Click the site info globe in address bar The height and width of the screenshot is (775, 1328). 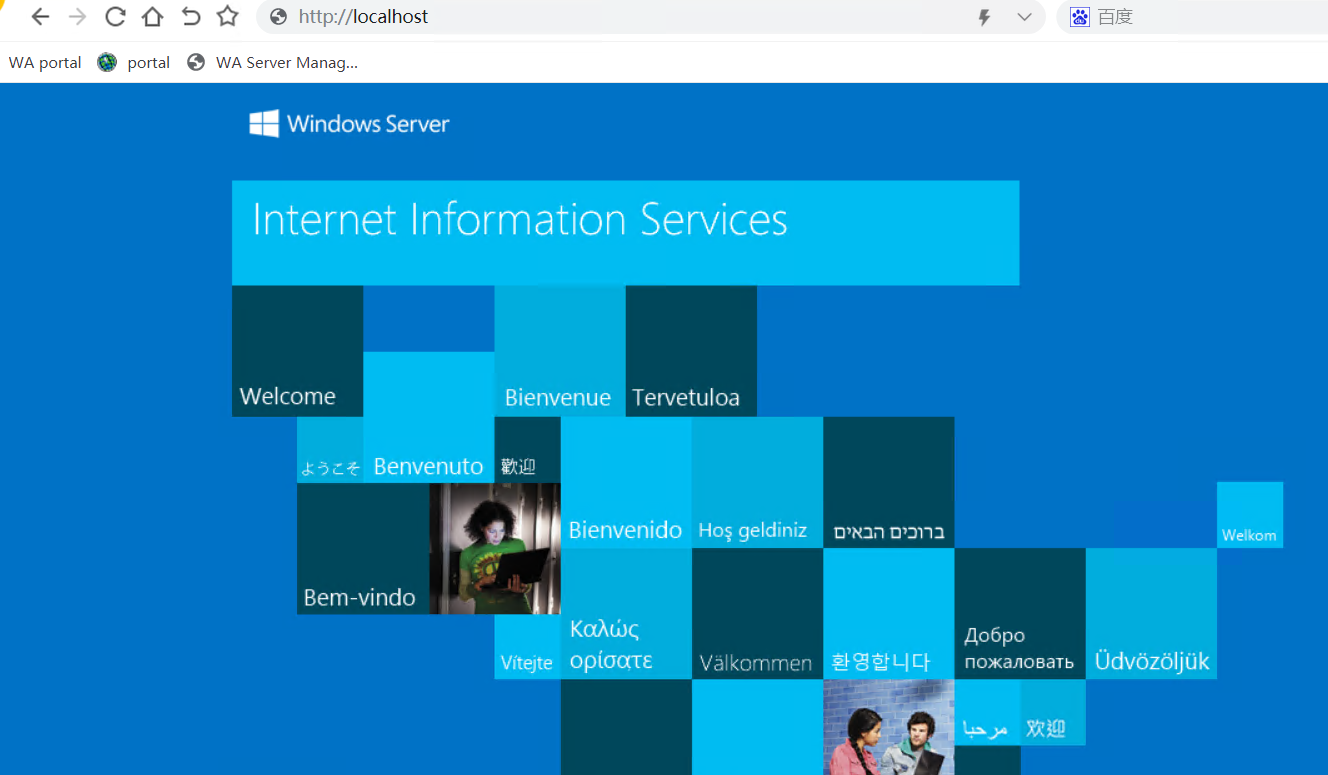(277, 16)
